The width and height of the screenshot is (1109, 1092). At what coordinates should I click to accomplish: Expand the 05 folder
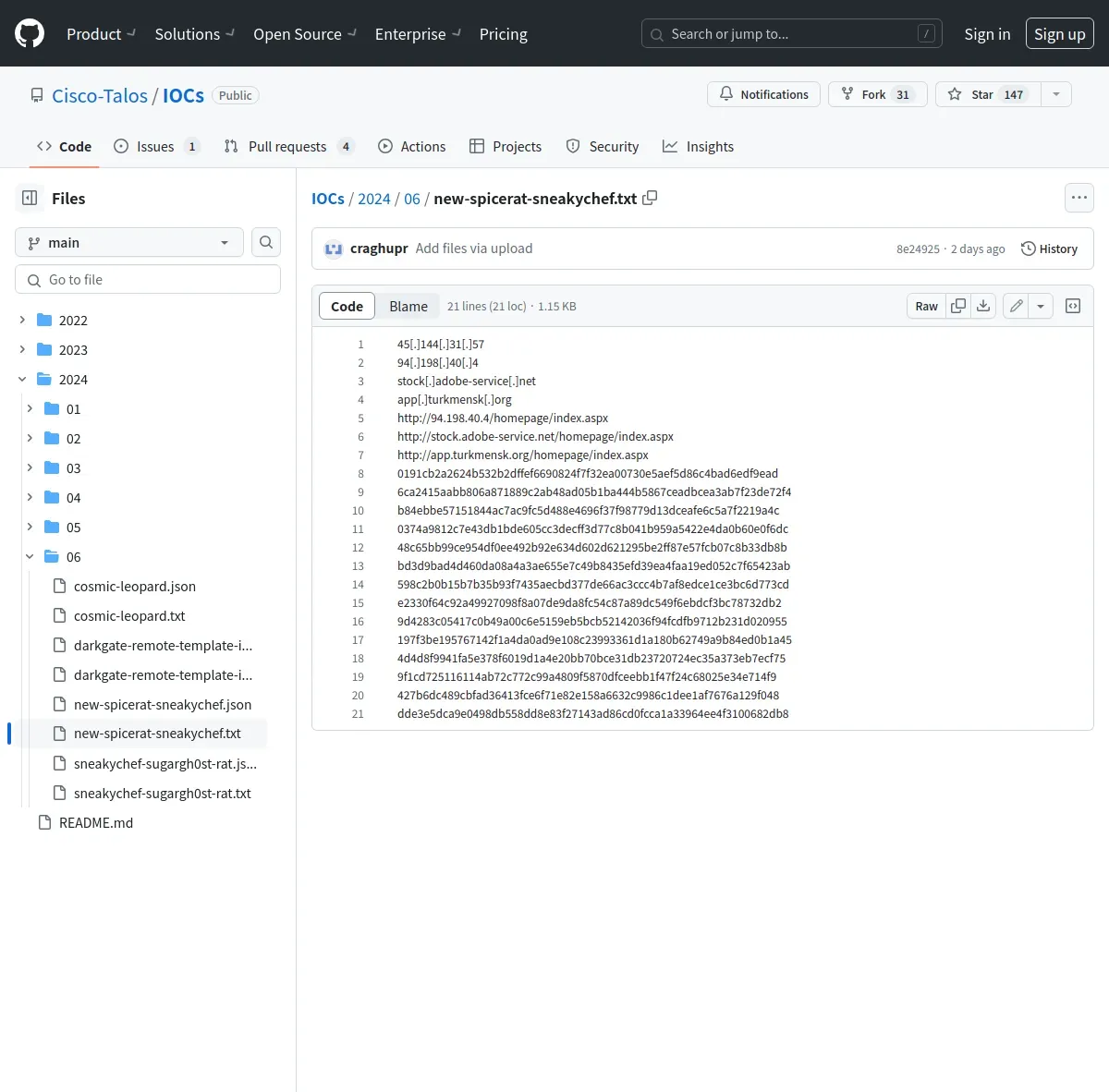tap(30, 527)
